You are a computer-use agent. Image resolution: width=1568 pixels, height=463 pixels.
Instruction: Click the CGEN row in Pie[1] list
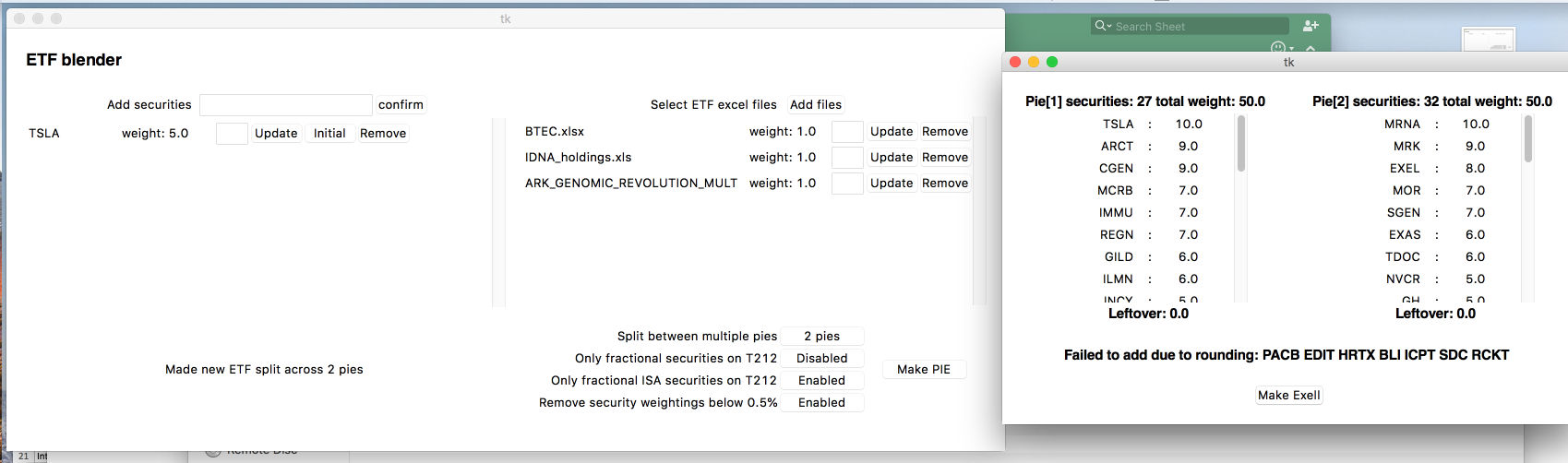point(1152,168)
